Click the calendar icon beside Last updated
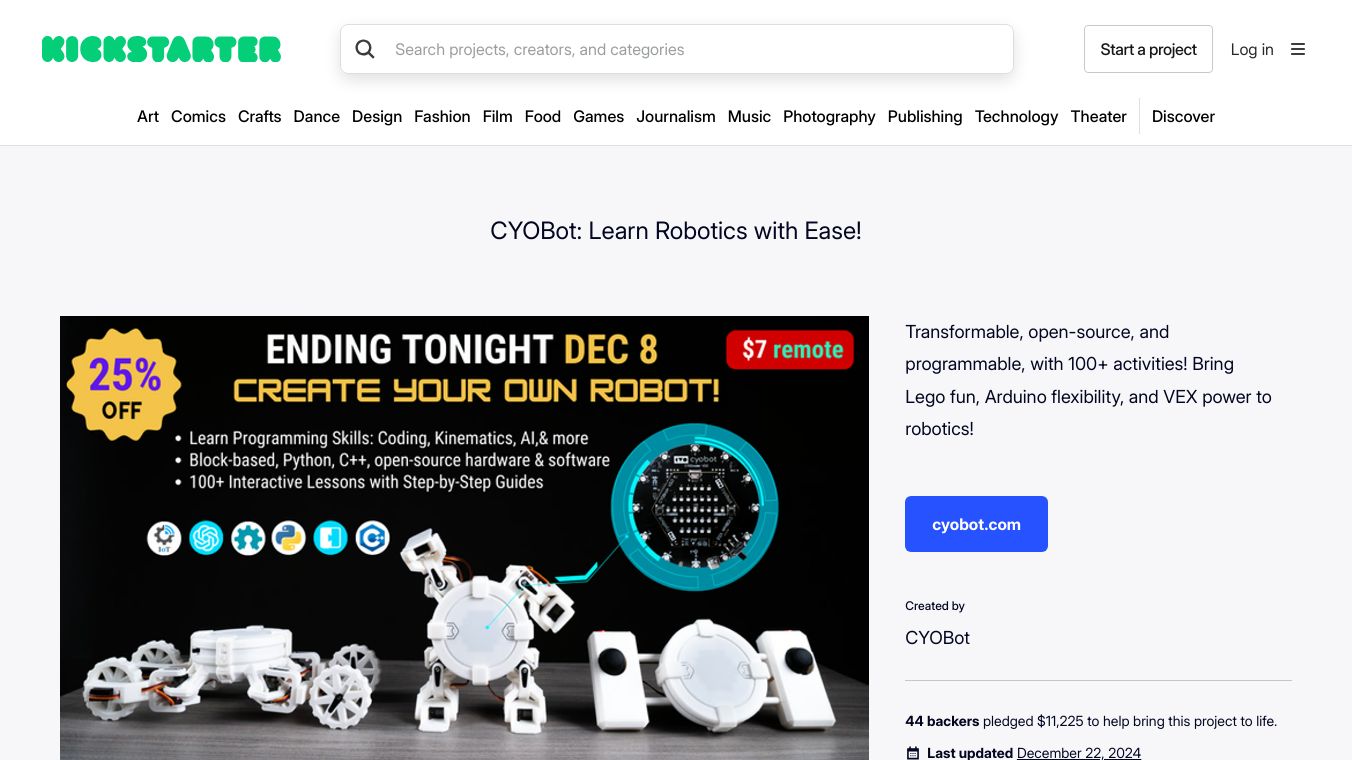Image resolution: width=1352 pixels, height=760 pixels. (912, 753)
